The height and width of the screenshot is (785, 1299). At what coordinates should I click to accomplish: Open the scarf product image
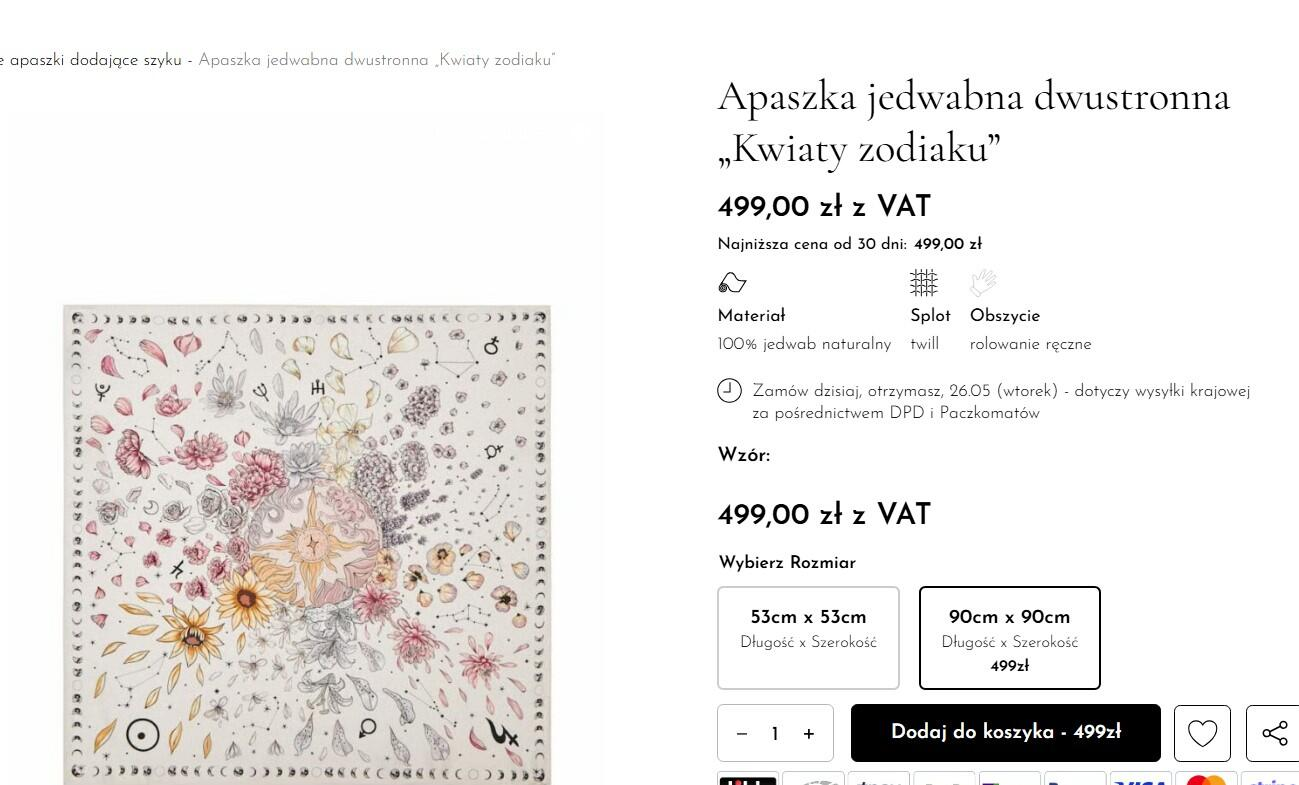pos(307,545)
